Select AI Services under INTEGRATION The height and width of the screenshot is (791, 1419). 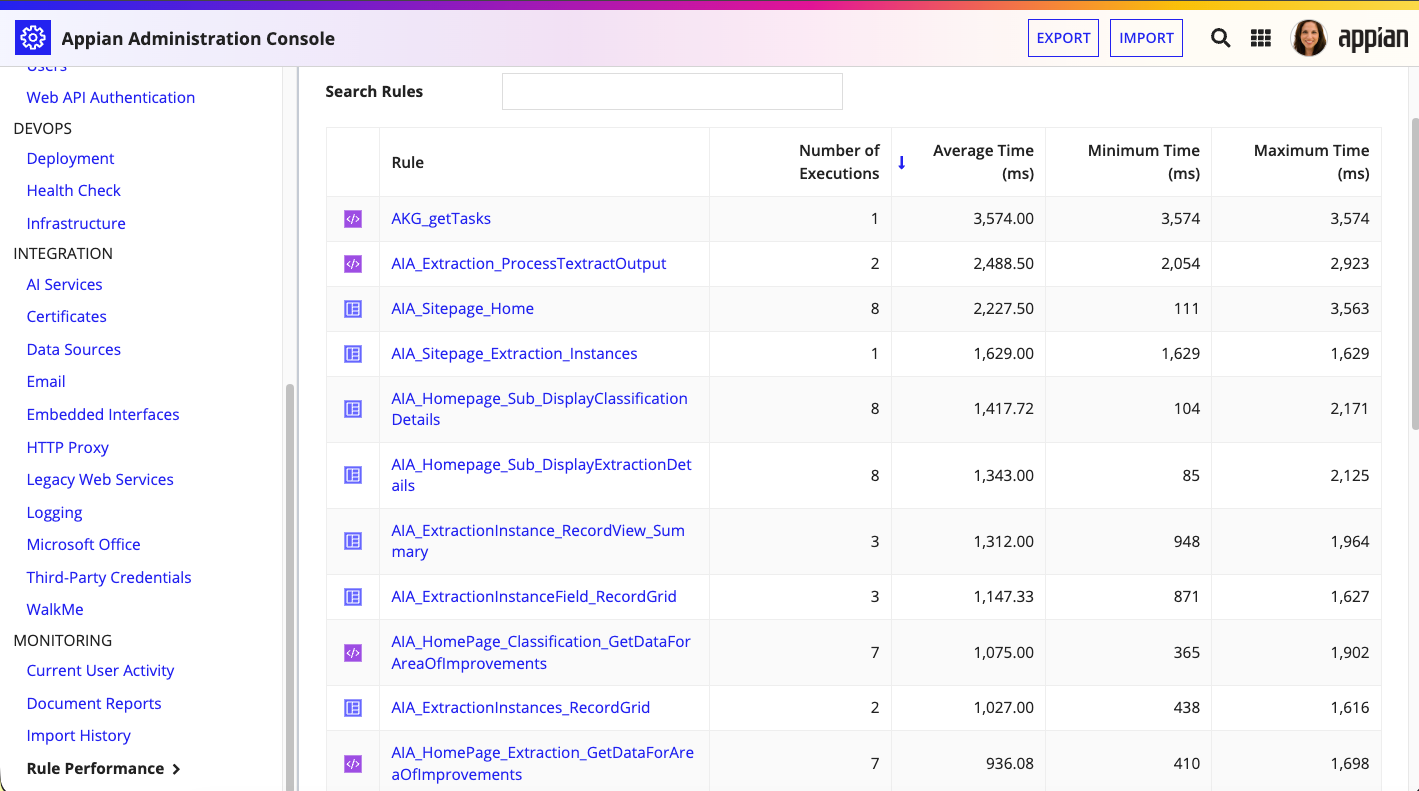point(64,285)
